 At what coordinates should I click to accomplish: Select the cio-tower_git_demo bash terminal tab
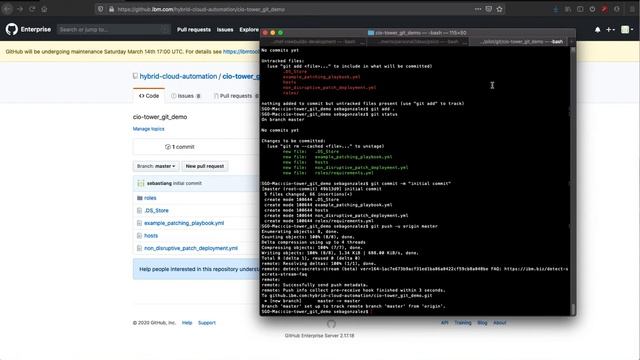pos(519,42)
